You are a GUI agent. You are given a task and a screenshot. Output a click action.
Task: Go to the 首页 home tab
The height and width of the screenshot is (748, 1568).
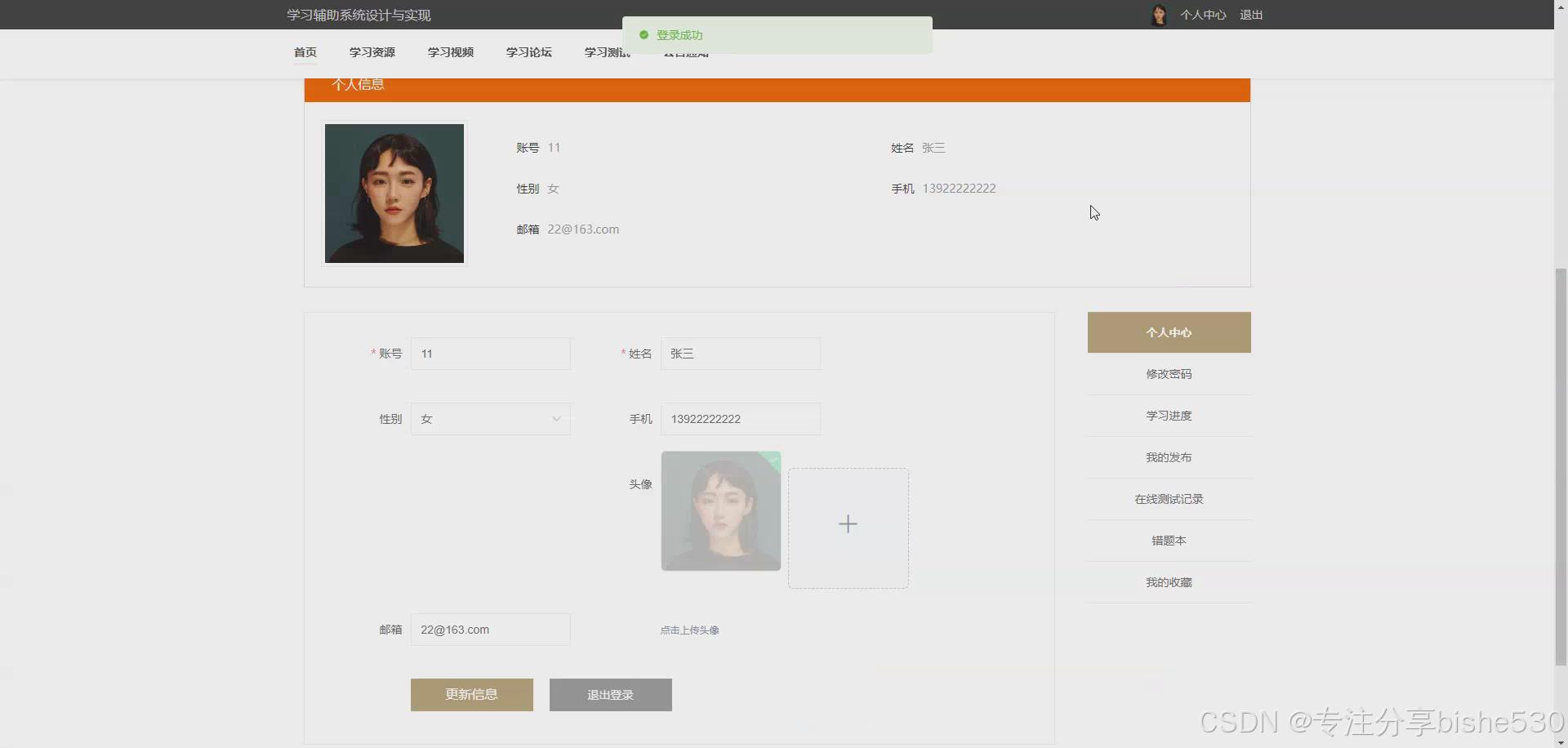pyautogui.click(x=305, y=51)
